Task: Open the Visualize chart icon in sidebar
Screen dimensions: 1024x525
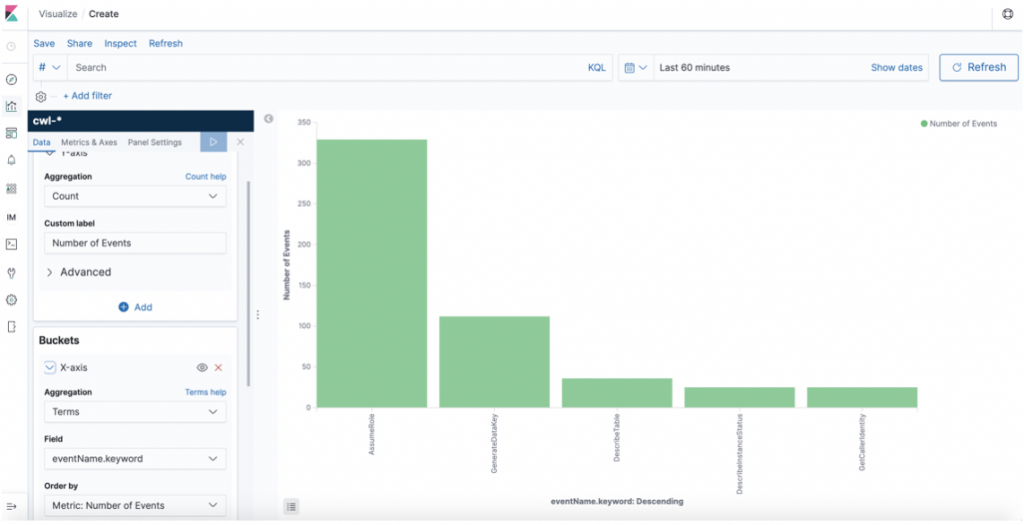Action: (x=11, y=106)
